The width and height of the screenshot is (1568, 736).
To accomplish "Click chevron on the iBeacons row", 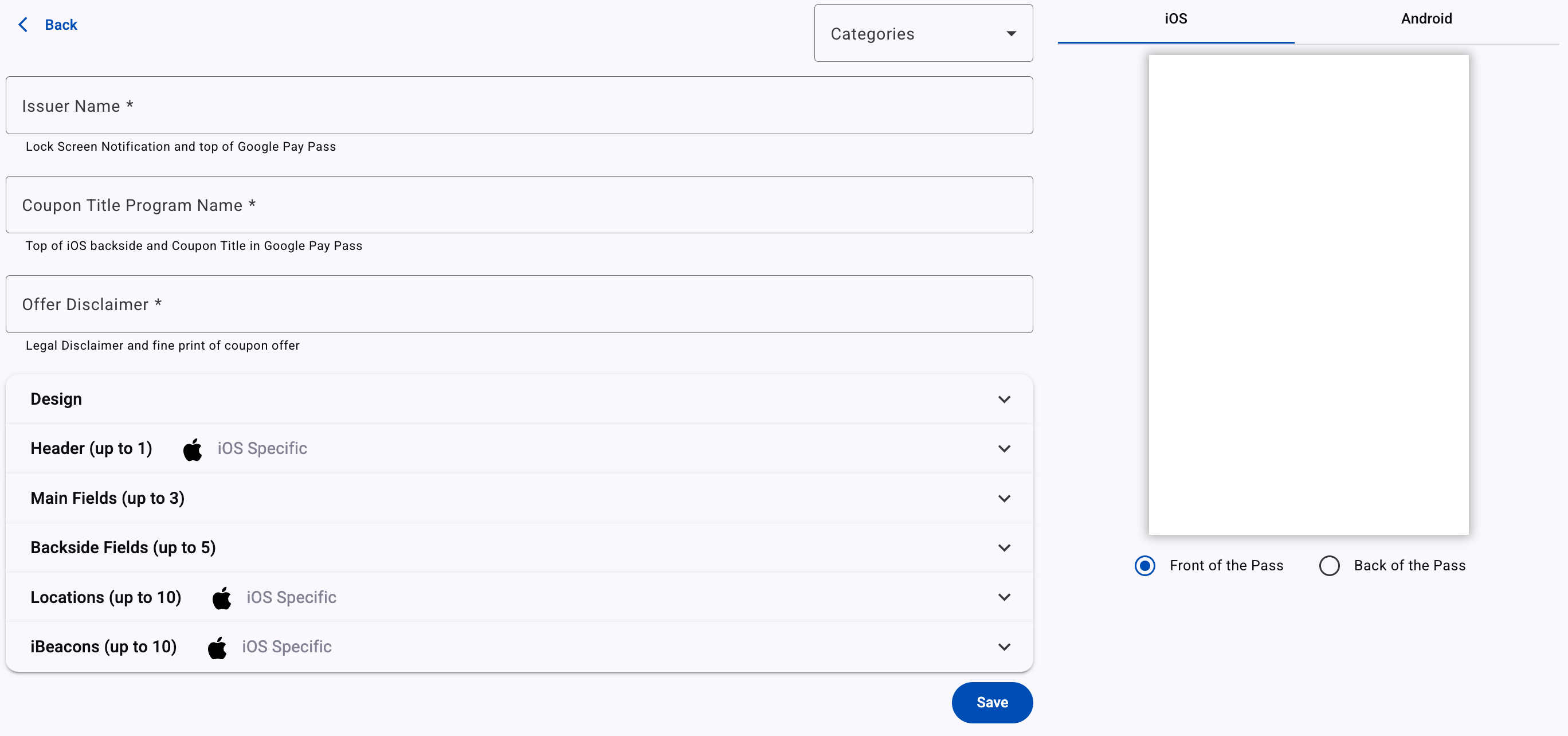I will [x=1003, y=647].
